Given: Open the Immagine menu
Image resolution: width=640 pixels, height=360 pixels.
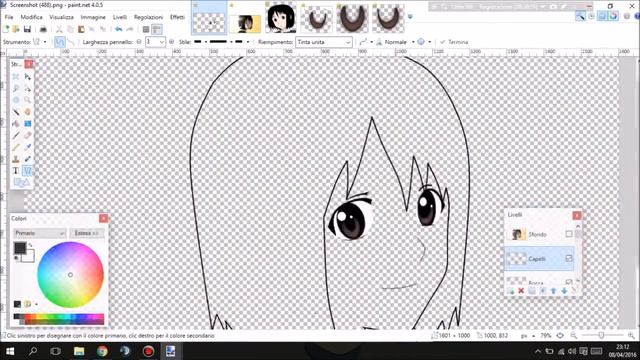Looking at the screenshot, I should click(x=93, y=17).
